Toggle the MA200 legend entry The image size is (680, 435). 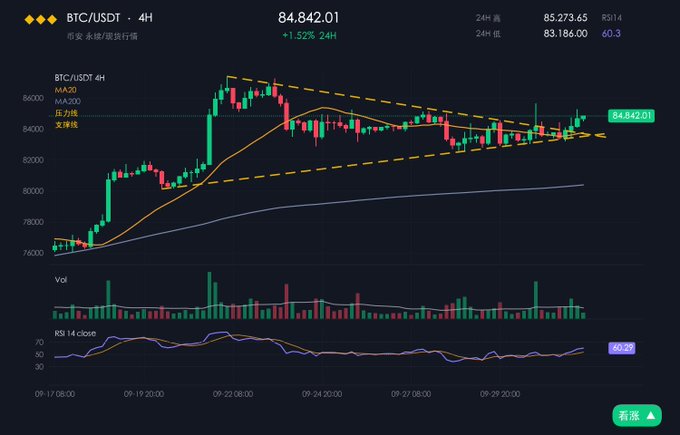tap(67, 101)
